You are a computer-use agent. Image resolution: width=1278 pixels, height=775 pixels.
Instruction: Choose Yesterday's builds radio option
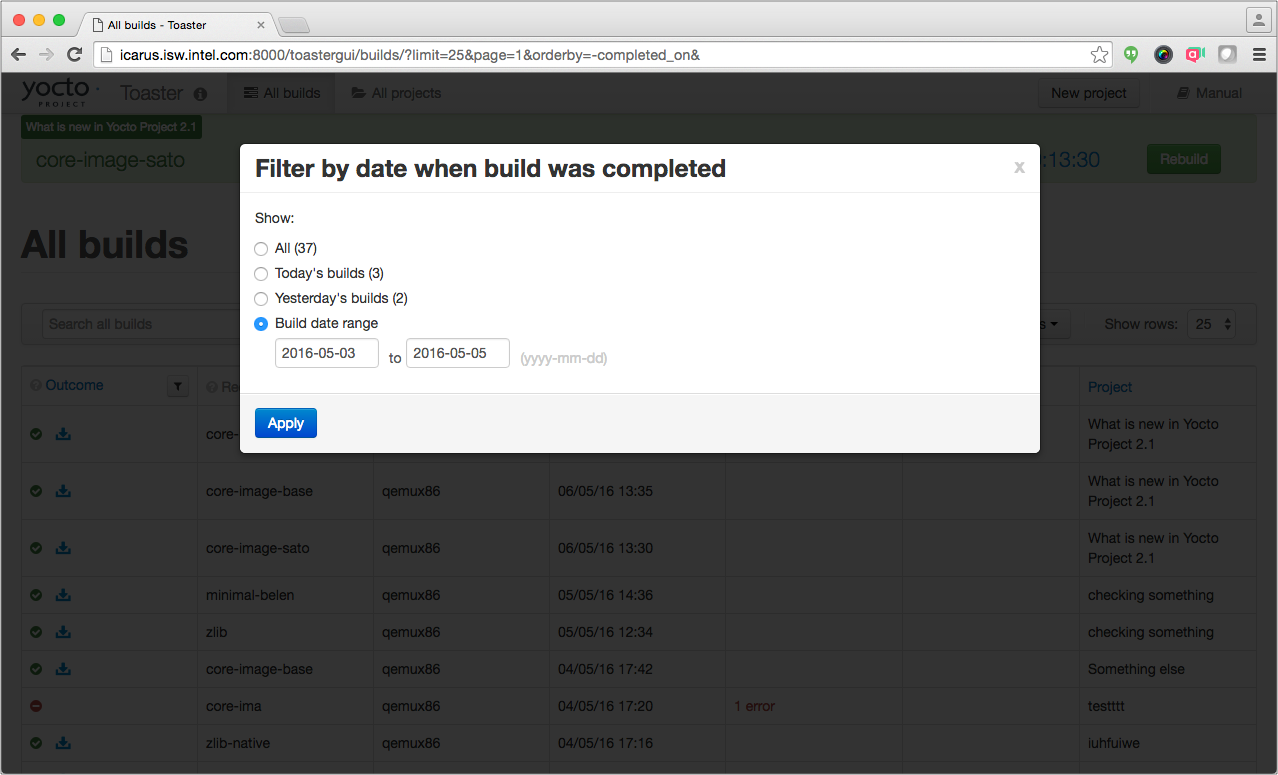click(x=261, y=299)
